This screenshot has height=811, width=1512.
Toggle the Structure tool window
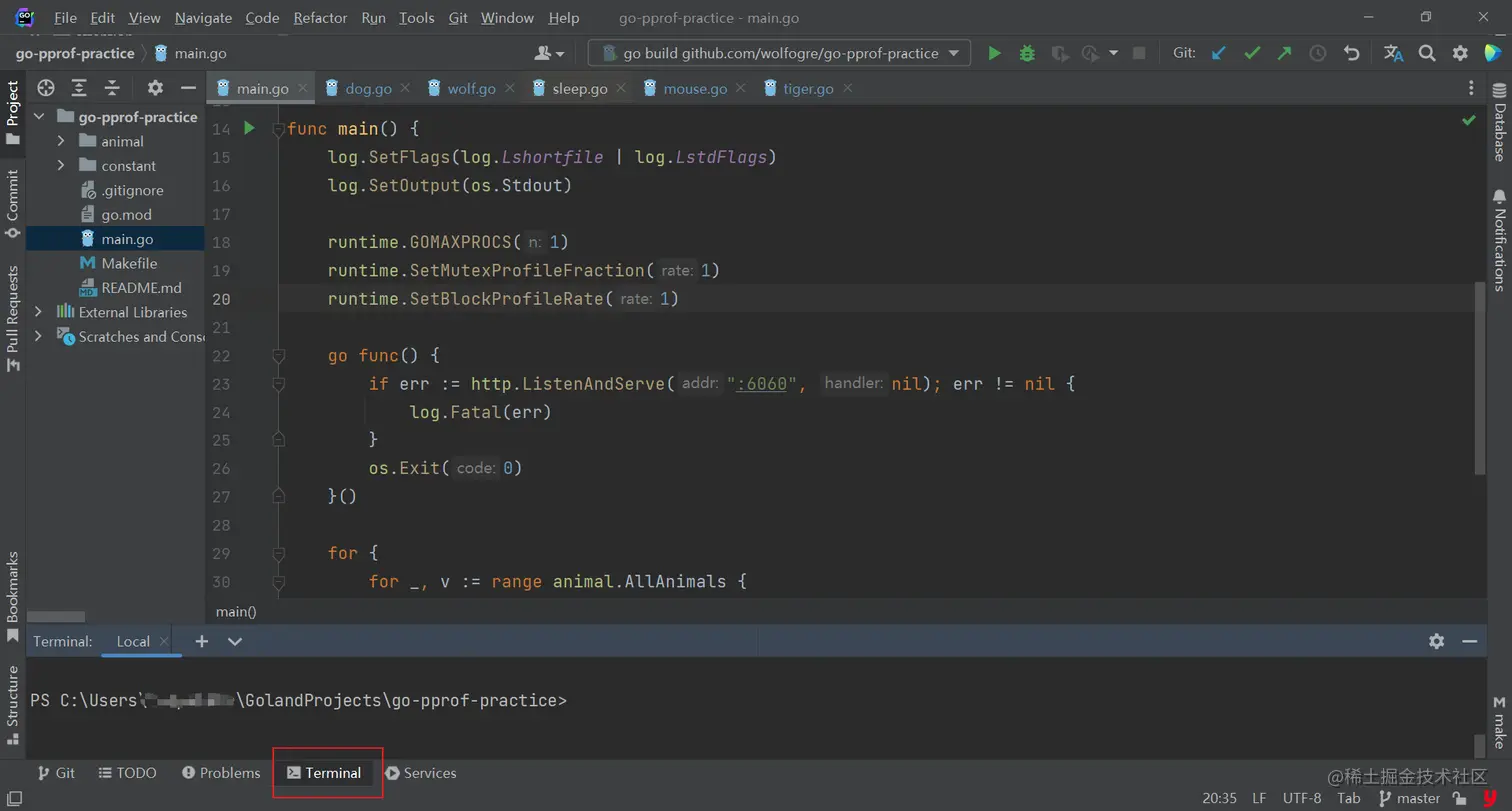[x=12, y=705]
